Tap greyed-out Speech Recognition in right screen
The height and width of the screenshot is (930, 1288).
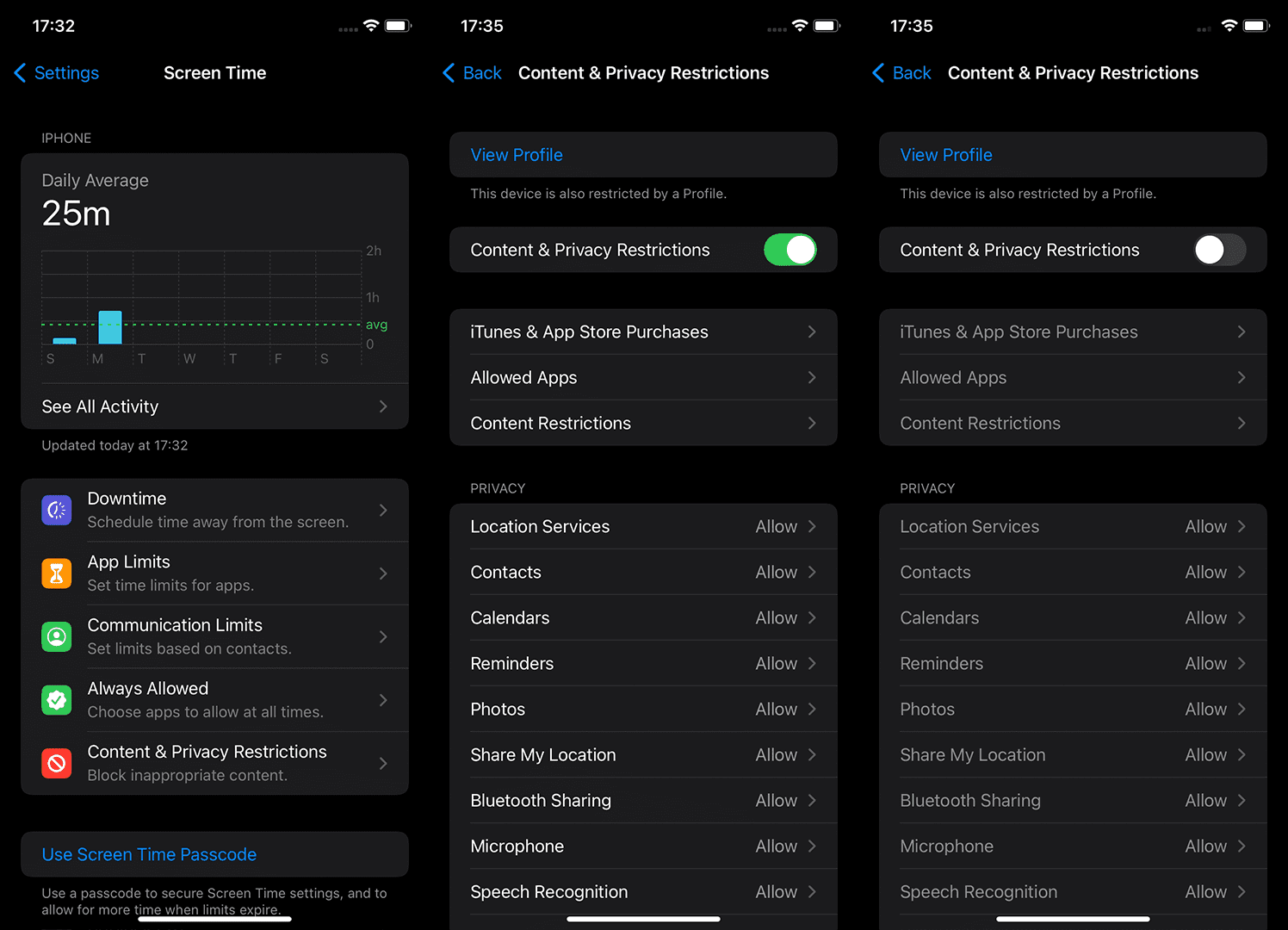click(x=1073, y=891)
